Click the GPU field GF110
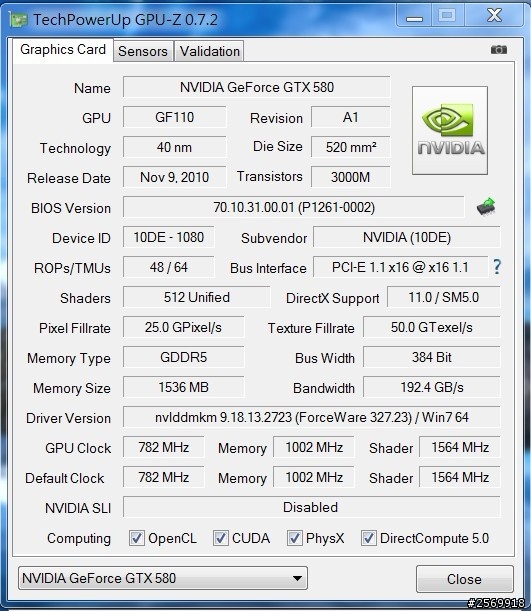Image resolution: width=531 pixels, height=611 pixels. click(175, 117)
